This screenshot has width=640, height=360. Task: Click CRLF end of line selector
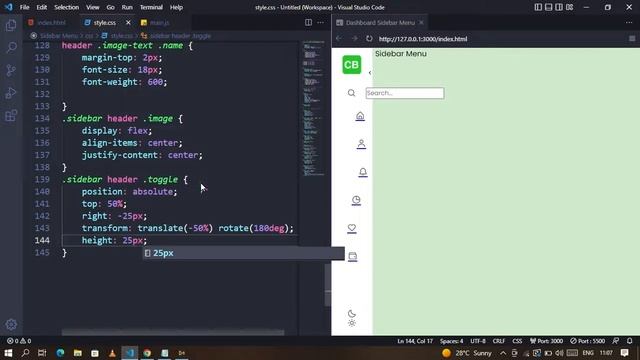(x=499, y=341)
